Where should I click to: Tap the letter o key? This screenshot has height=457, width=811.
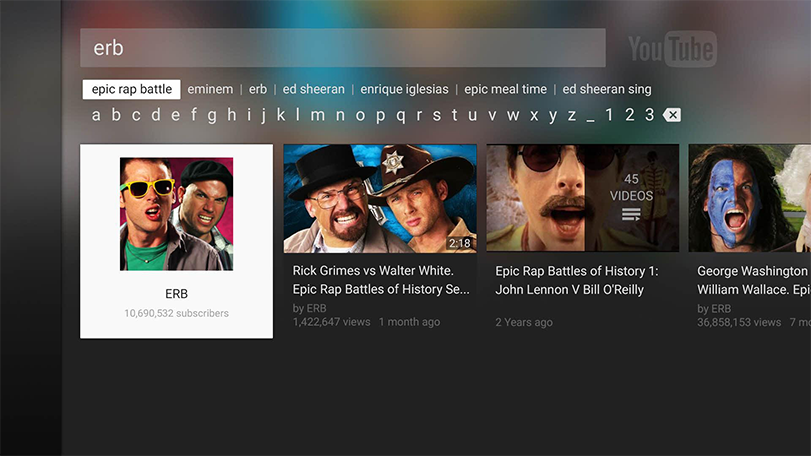(x=360, y=115)
